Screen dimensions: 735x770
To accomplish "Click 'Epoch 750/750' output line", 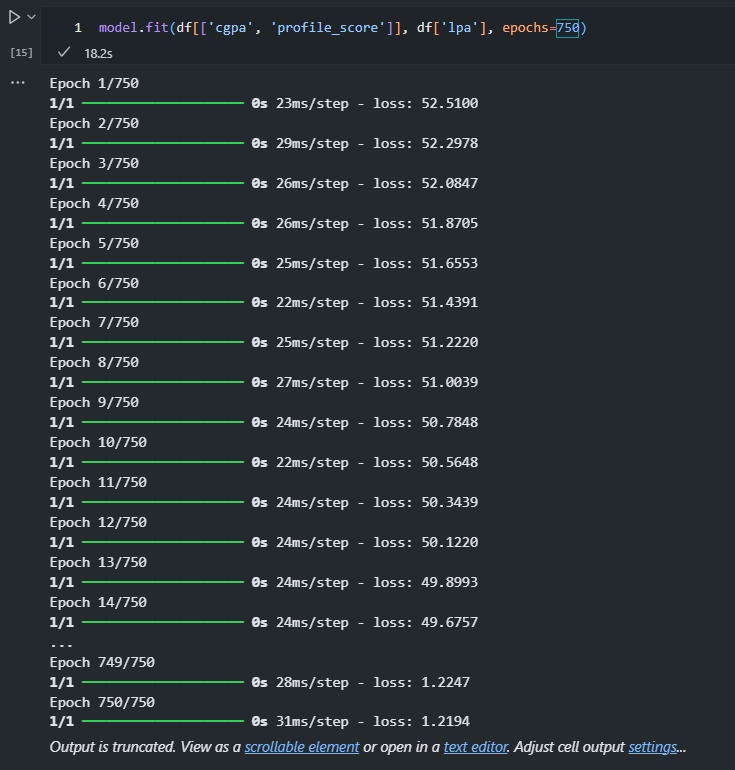I will (102, 702).
